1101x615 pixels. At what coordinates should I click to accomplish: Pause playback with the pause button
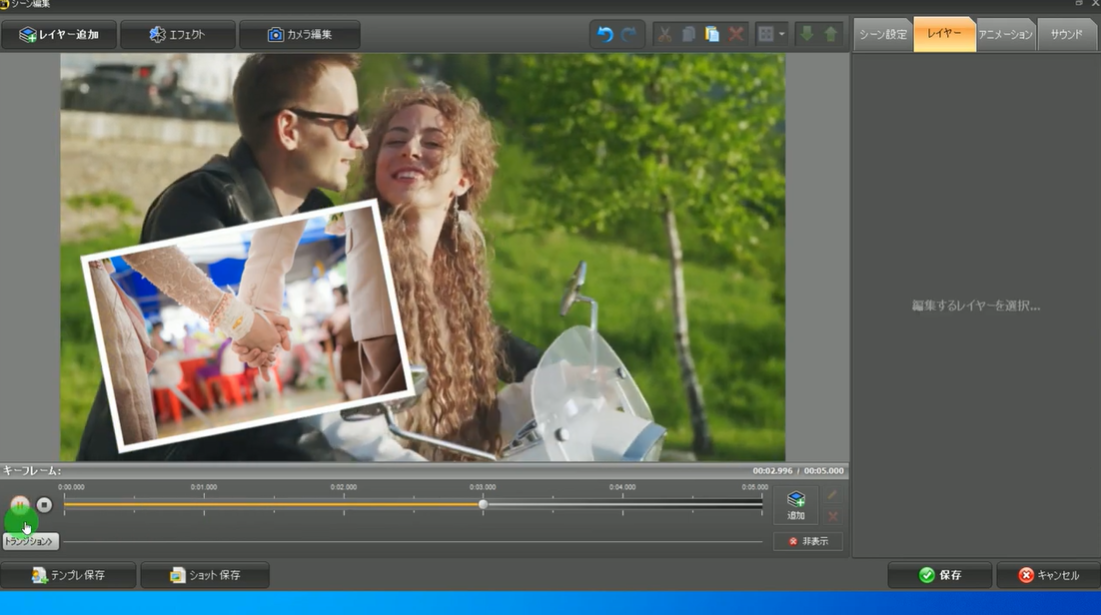(x=20, y=505)
